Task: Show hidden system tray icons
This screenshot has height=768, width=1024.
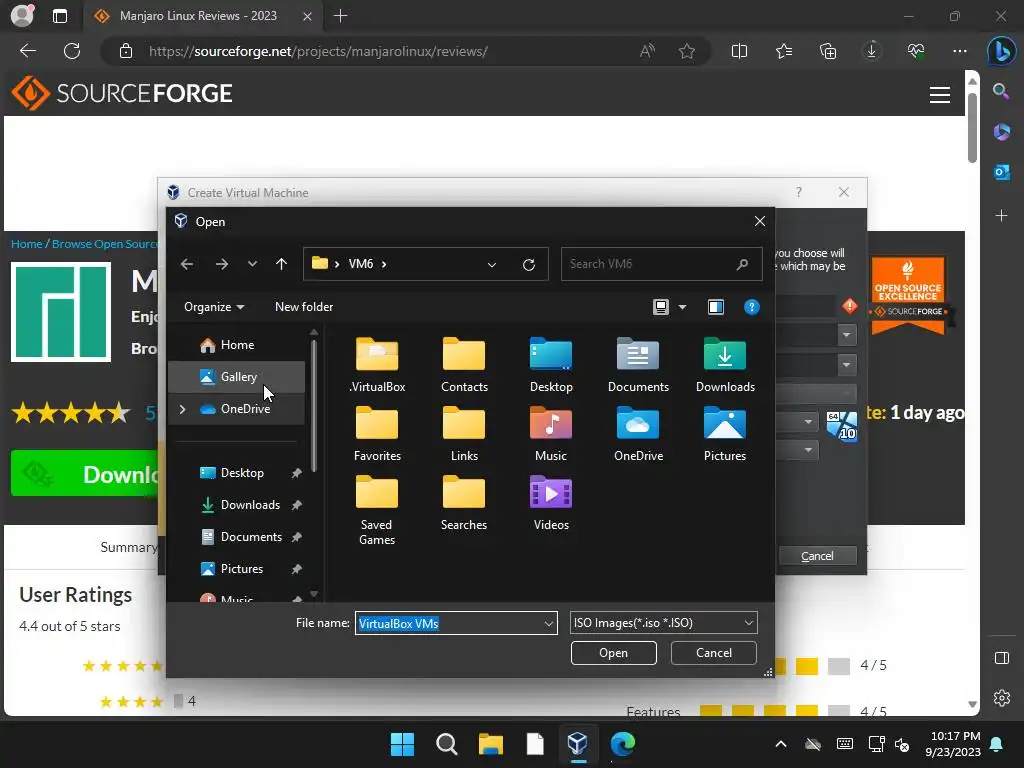Action: (780, 744)
